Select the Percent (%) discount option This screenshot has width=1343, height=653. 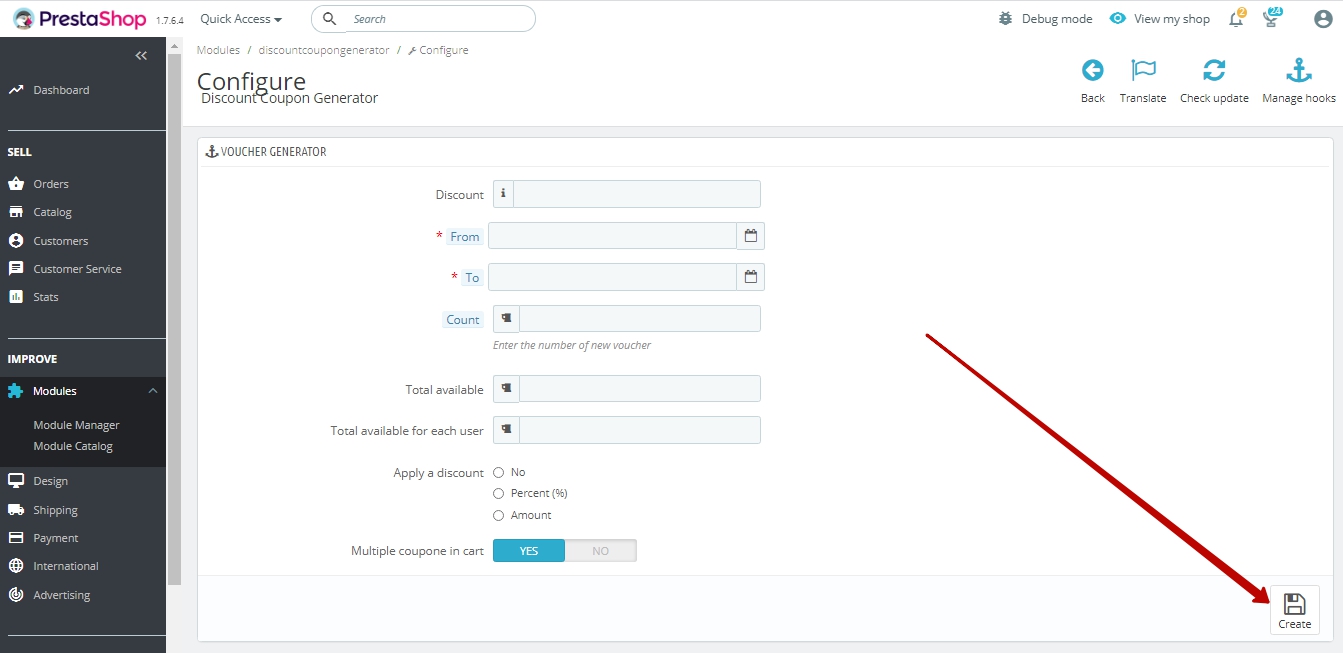pos(499,494)
